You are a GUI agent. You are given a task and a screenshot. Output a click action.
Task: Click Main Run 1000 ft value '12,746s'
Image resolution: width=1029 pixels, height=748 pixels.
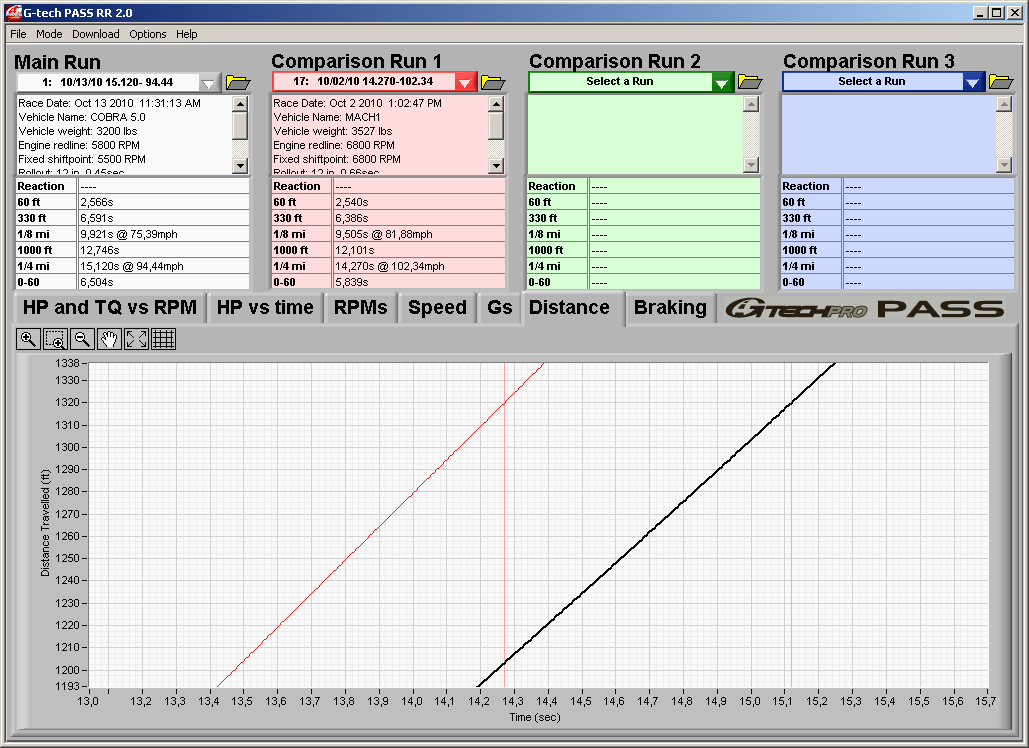click(100, 250)
